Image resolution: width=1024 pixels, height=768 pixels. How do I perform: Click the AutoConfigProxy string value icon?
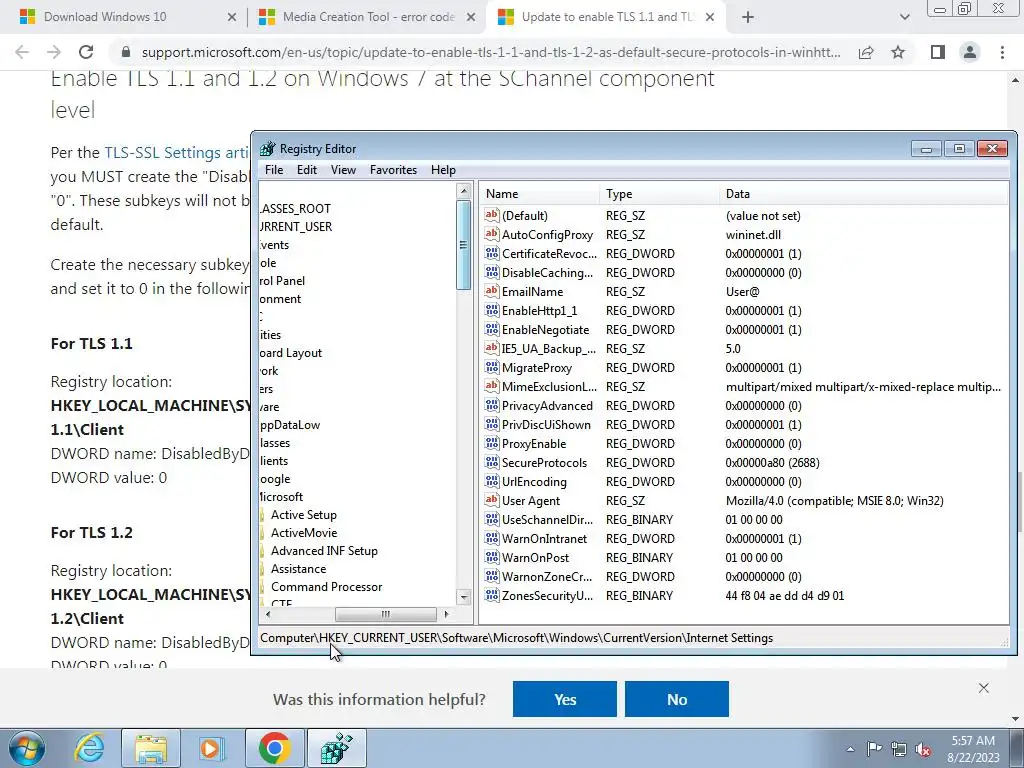click(x=492, y=234)
